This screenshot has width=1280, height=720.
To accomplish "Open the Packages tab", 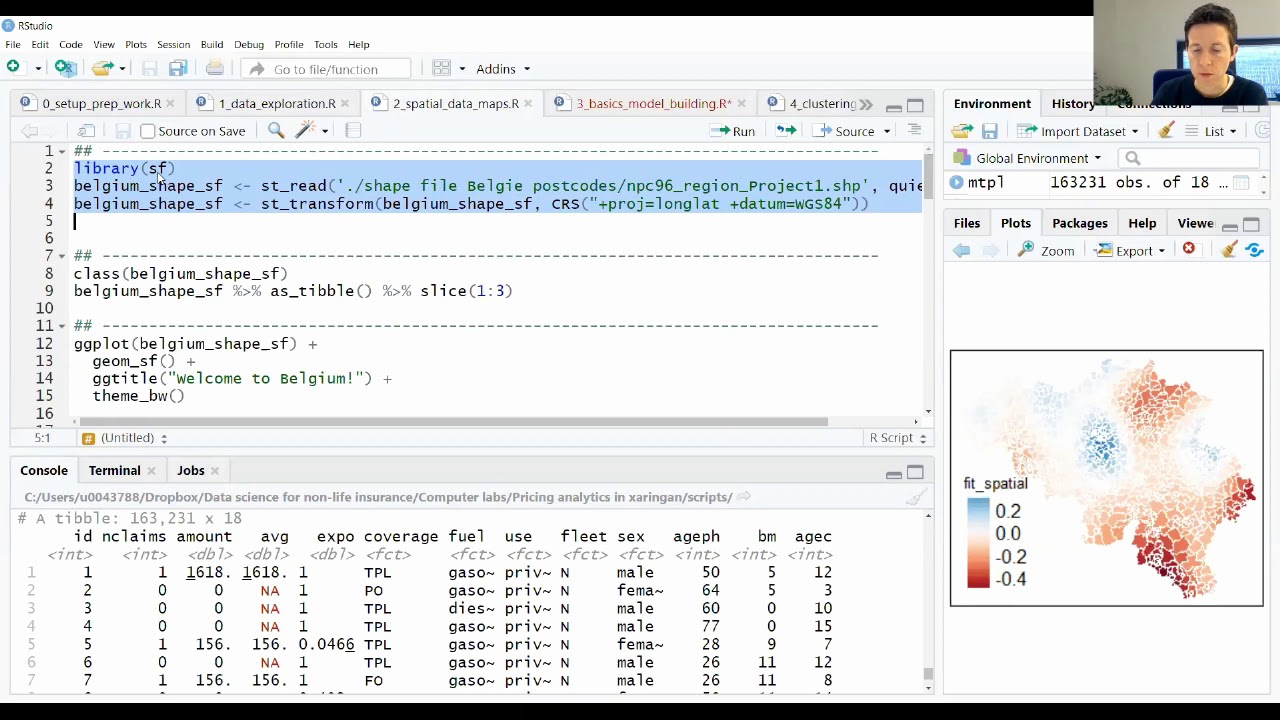I will 1079,224.
